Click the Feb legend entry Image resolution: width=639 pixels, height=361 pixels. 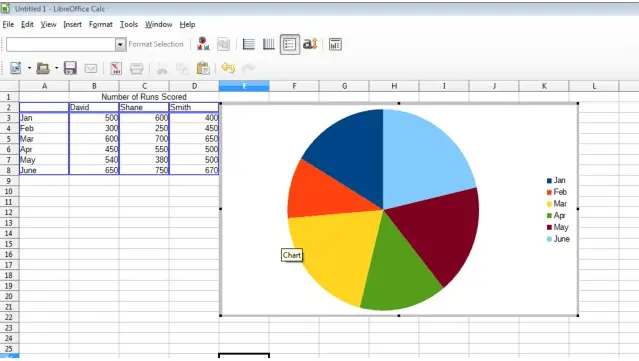557,192
